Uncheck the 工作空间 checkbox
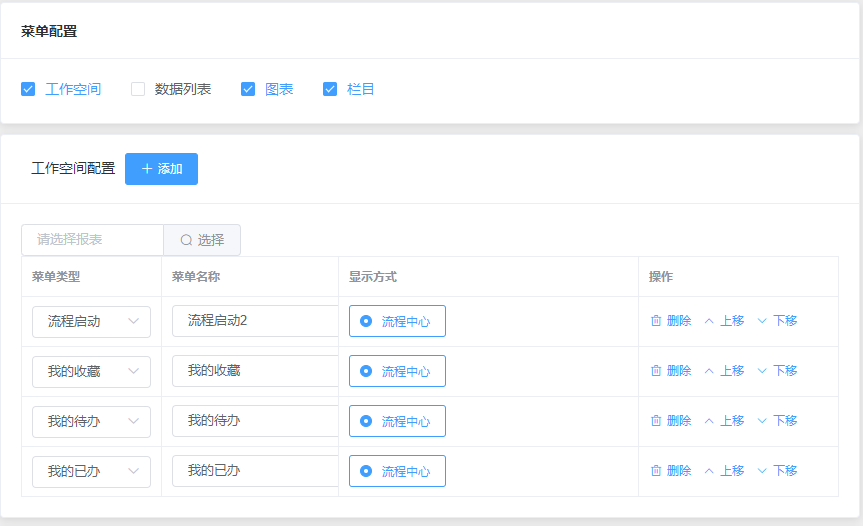The width and height of the screenshot is (863, 526). point(28,89)
